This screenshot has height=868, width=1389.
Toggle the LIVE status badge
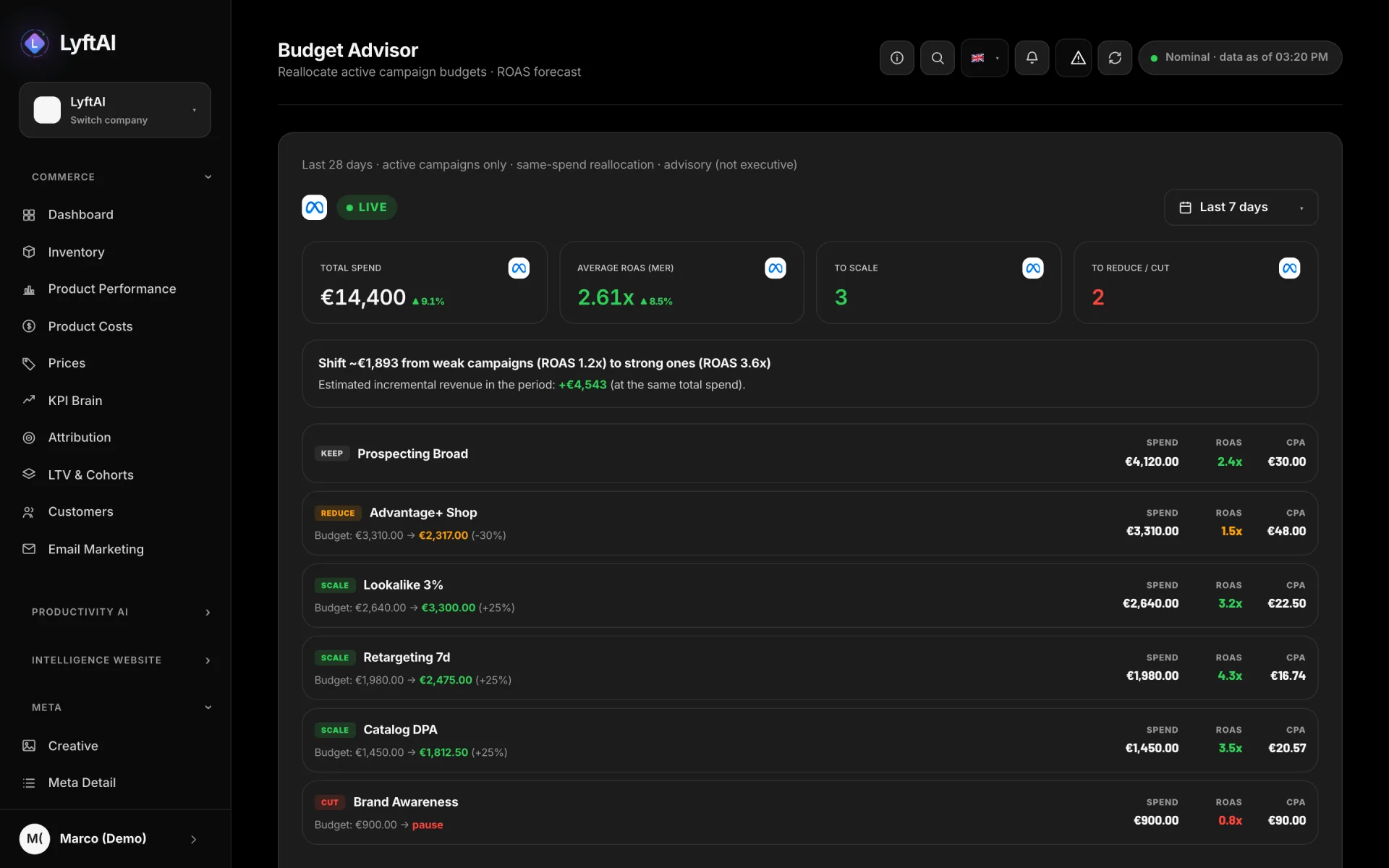[367, 208]
